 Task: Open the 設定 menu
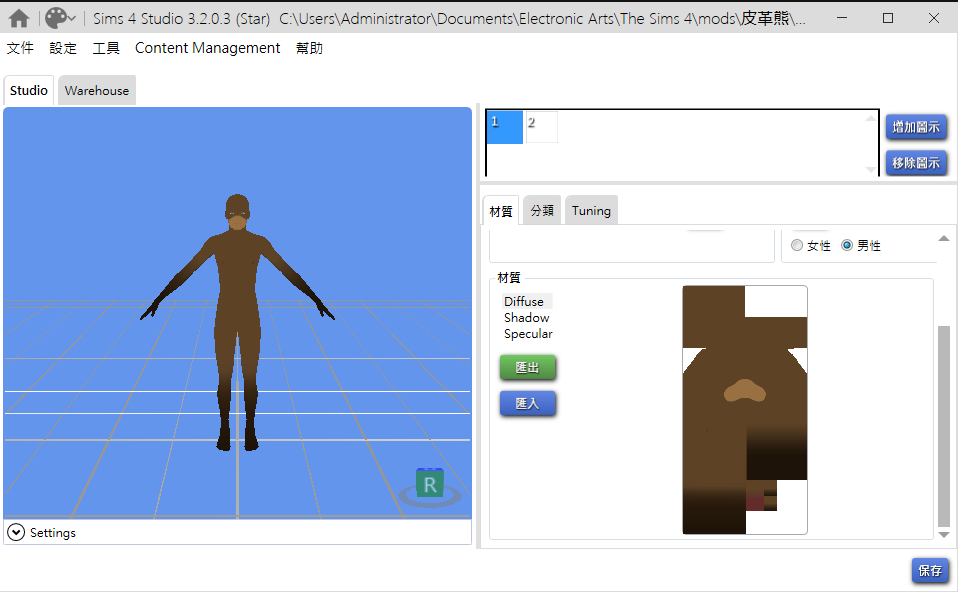coord(63,48)
